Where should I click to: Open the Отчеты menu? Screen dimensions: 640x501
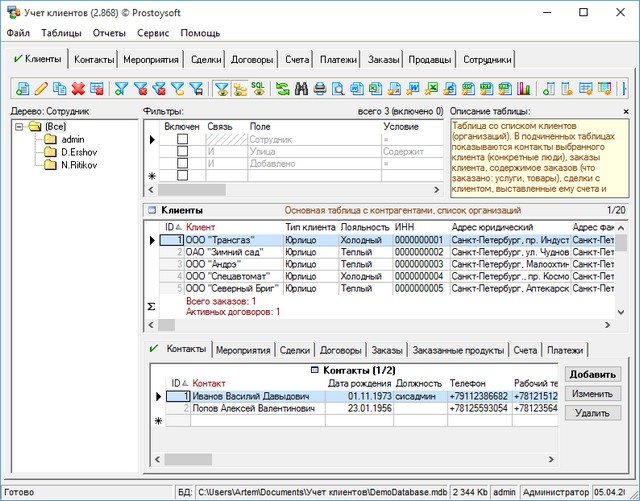[109, 33]
